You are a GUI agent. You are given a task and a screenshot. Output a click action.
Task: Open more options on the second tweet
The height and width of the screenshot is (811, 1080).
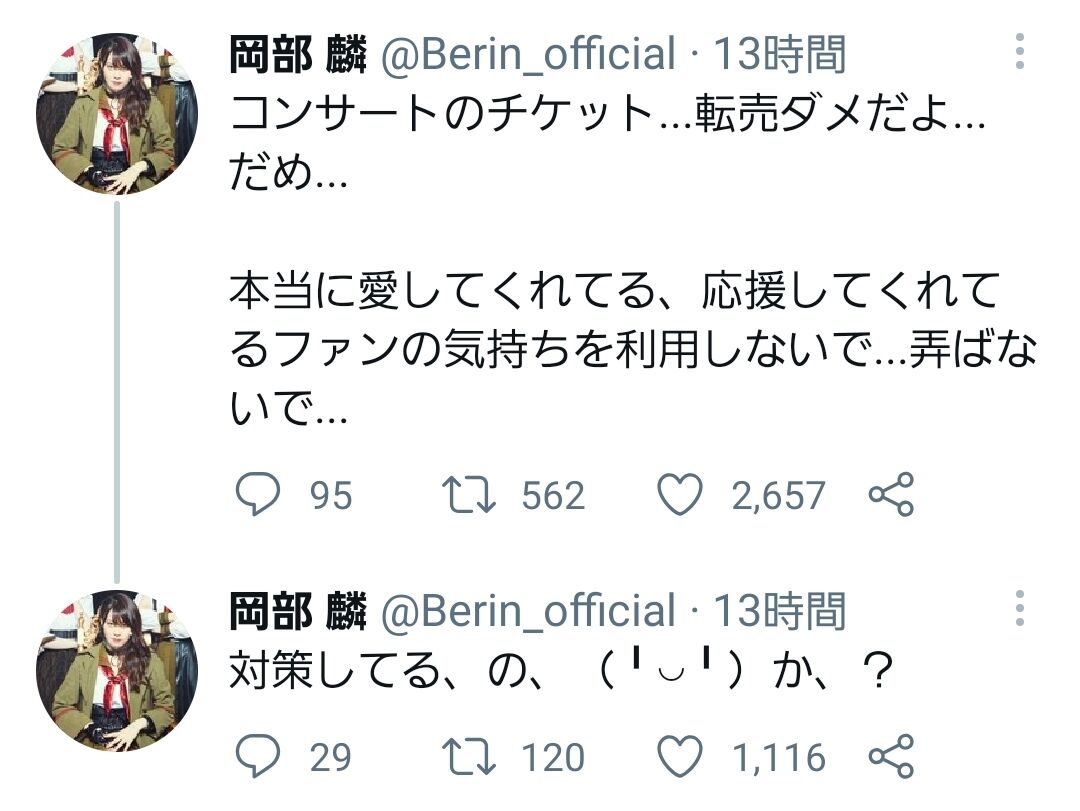[x=1019, y=608]
